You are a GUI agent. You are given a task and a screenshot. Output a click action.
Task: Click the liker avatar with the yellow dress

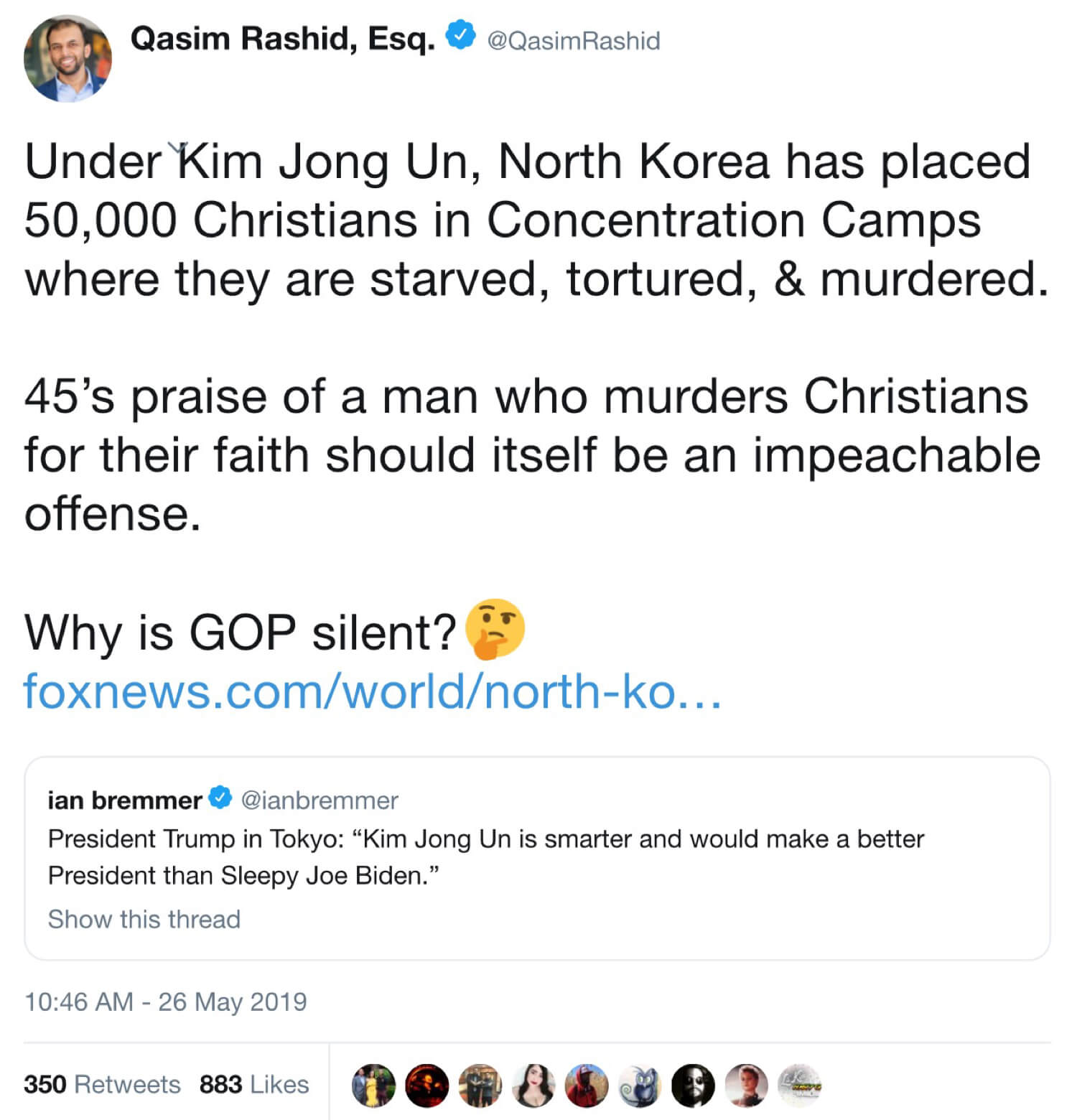[x=374, y=1085]
